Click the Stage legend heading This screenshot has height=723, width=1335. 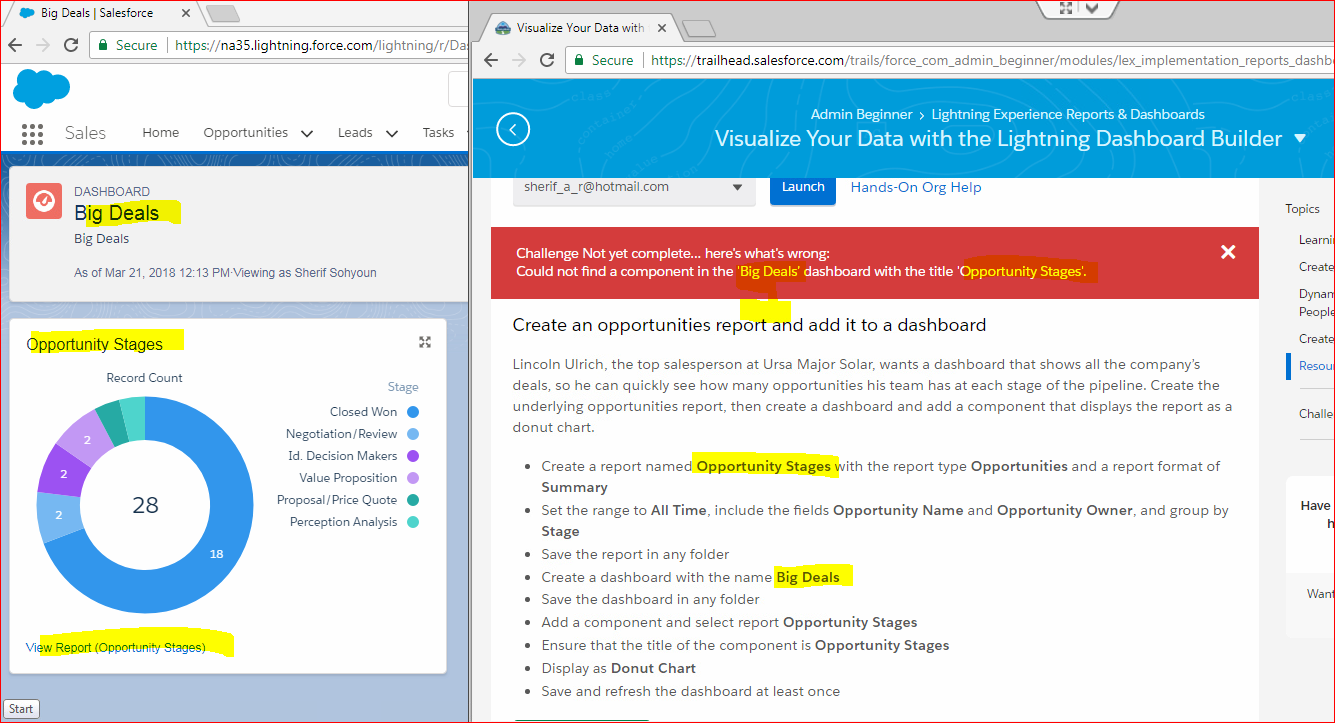403,387
